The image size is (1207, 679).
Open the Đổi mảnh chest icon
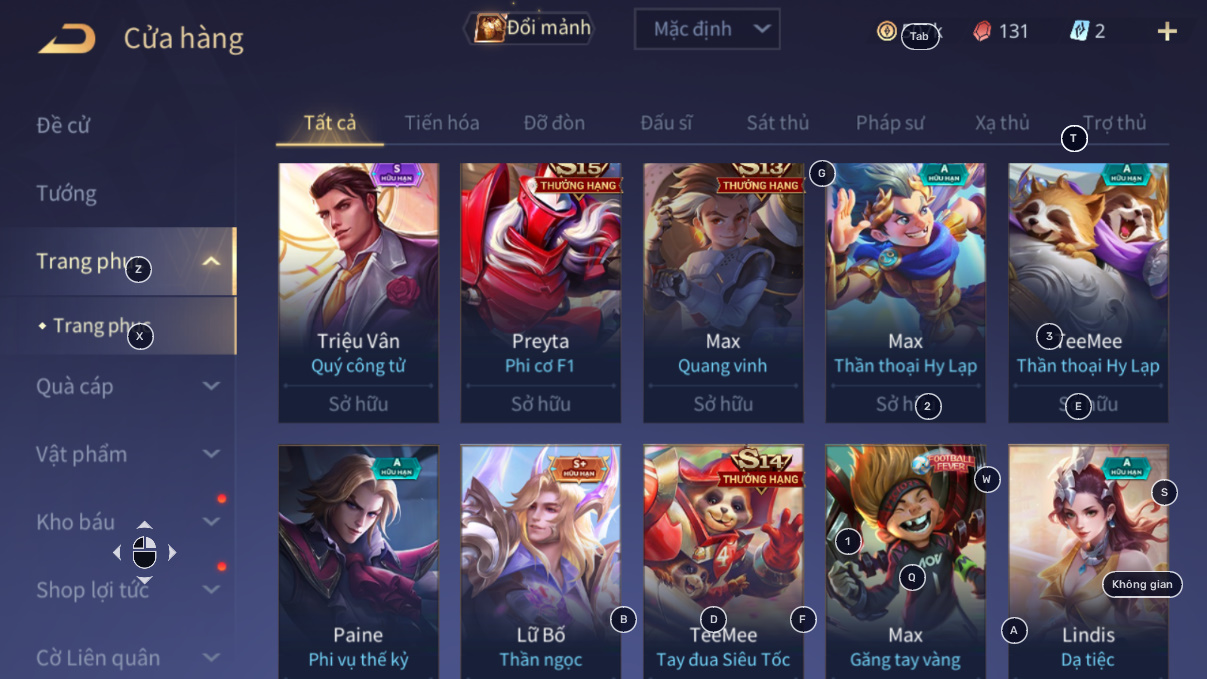(x=489, y=28)
